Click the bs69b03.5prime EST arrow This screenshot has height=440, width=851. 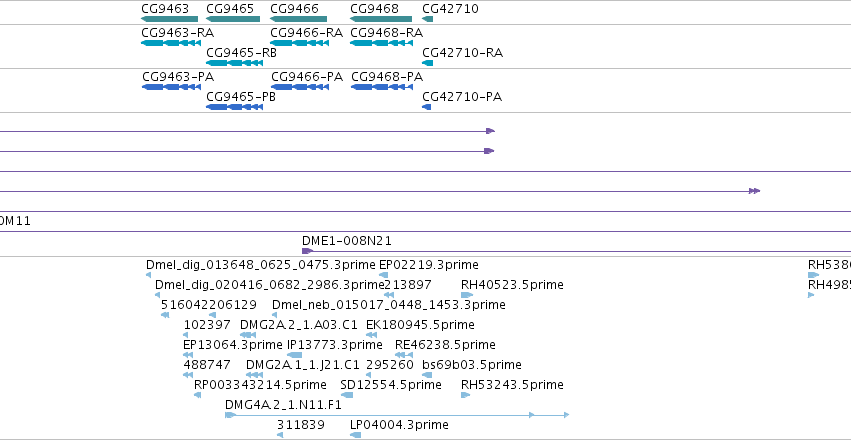coord(427,375)
